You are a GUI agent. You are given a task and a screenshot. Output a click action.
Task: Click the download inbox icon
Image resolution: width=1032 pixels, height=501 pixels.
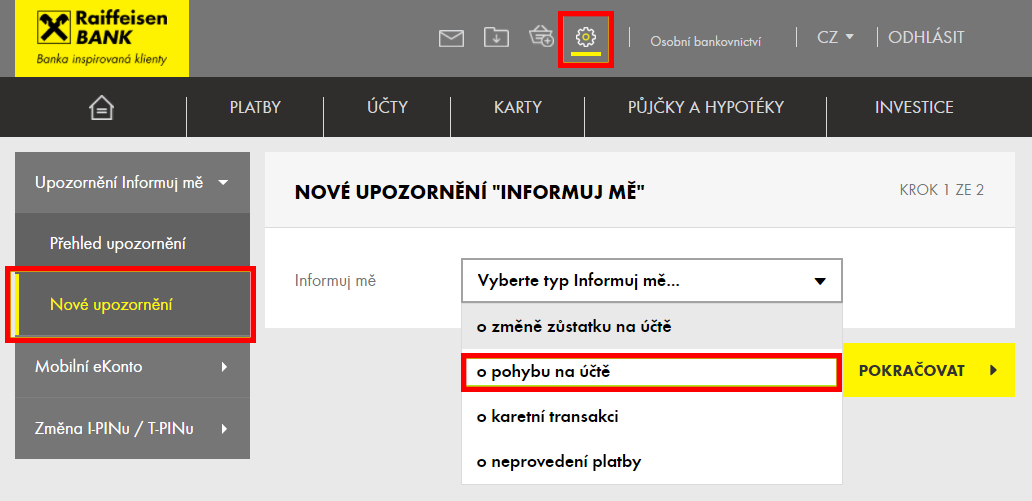coord(496,38)
